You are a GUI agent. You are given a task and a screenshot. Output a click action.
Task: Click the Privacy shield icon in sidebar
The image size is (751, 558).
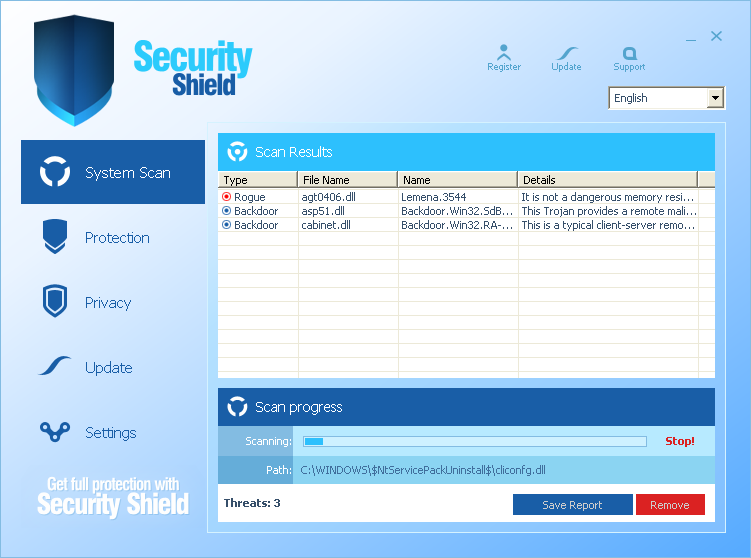(54, 302)
